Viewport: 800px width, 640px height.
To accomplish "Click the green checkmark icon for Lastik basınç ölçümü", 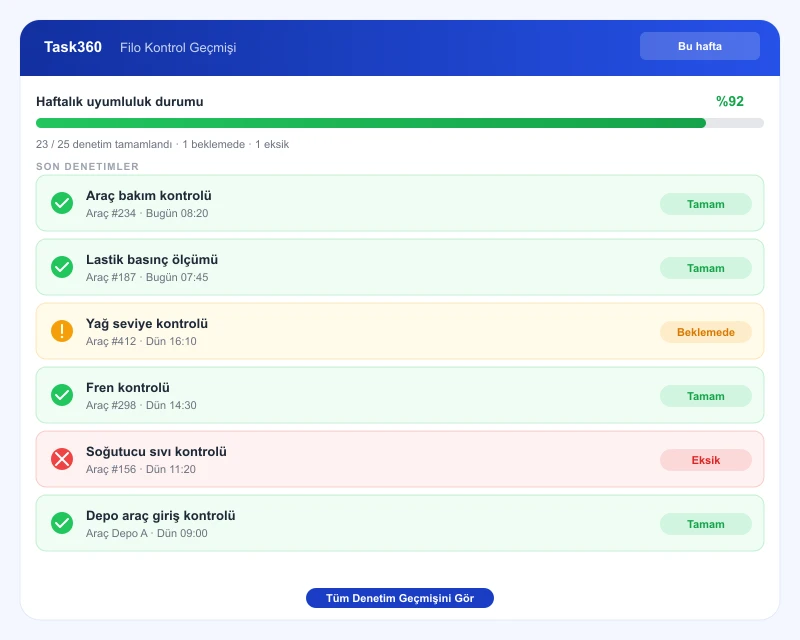I will pos(62,267).
